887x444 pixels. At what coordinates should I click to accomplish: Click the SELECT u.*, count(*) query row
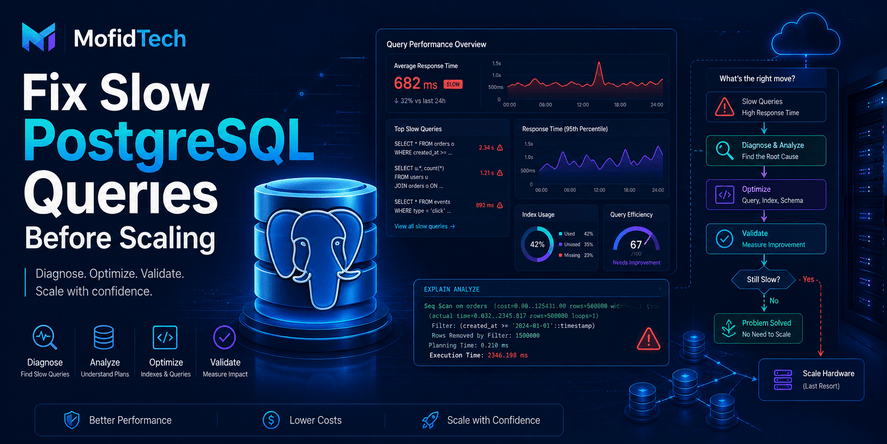449,177
